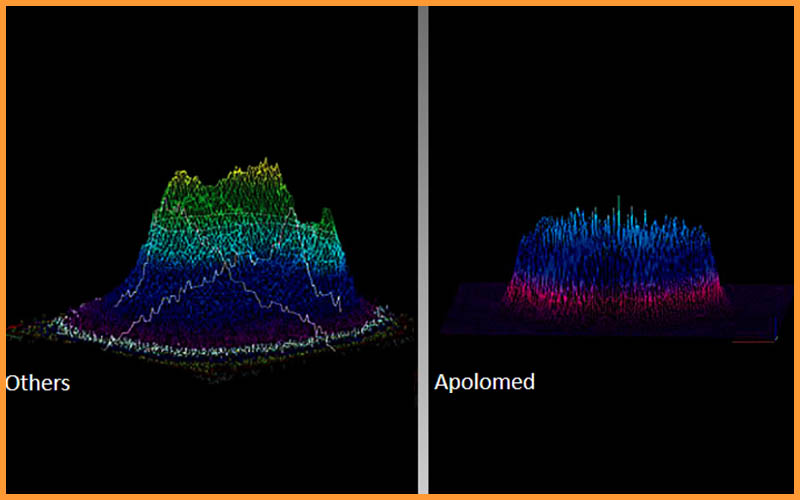Click the empty black area above Apolomed profile
The image size is (800, 500).
pos(610,100)
